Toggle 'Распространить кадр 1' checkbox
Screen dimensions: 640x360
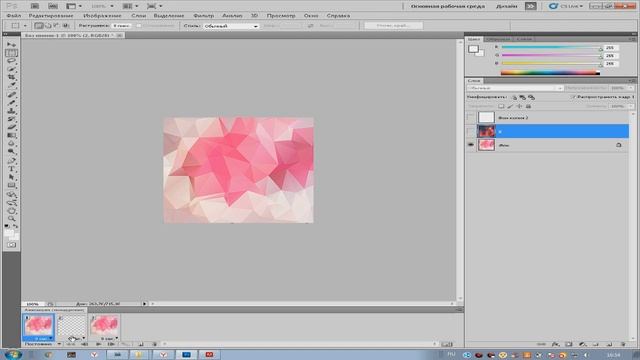pyautogui.click(x=573, y=97)
